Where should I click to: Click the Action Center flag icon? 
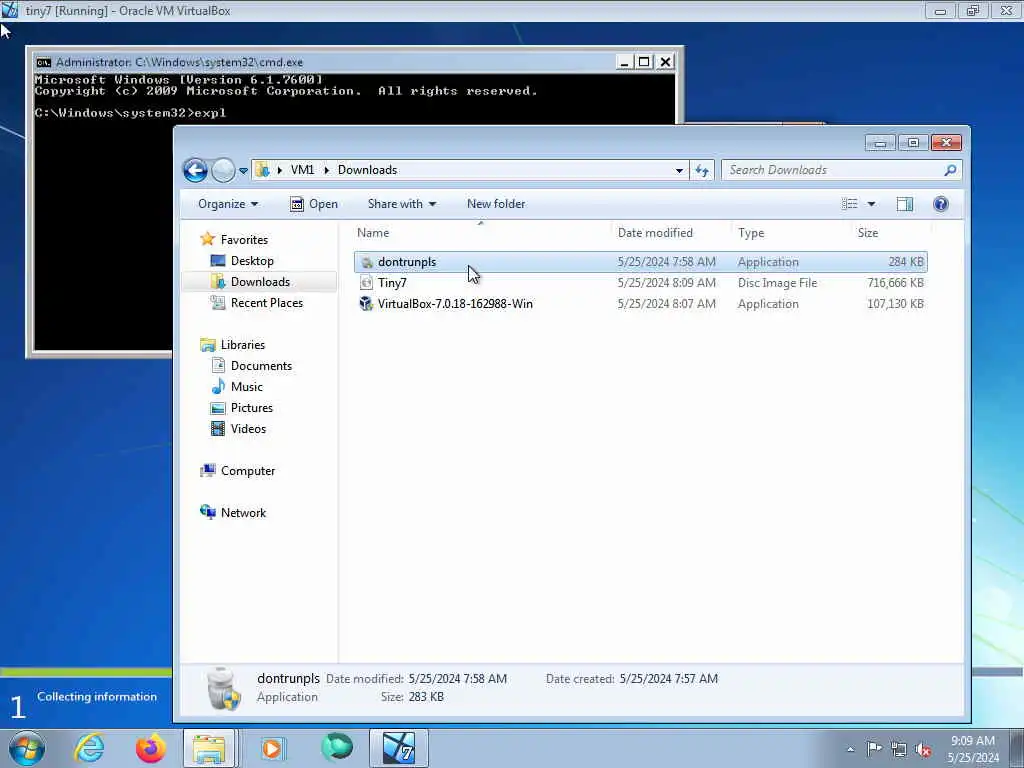(x=874, y=748)
